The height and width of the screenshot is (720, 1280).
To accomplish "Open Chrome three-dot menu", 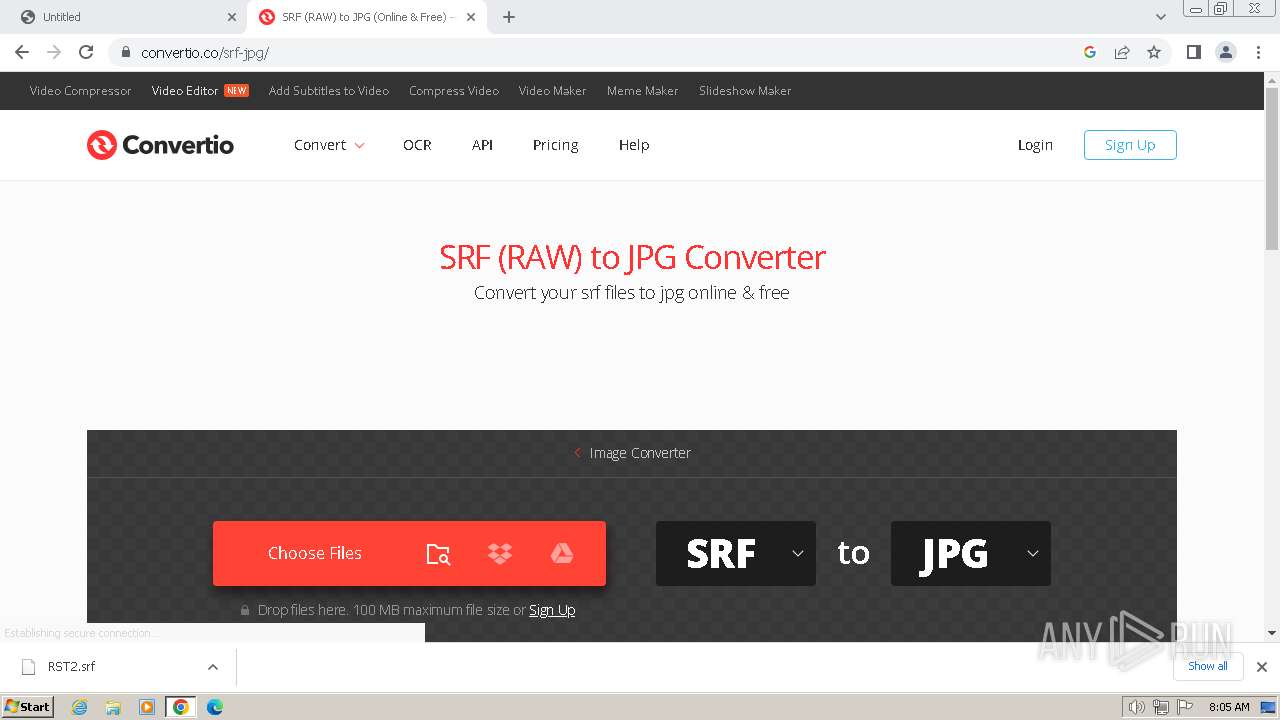I will click(1258, 52).
